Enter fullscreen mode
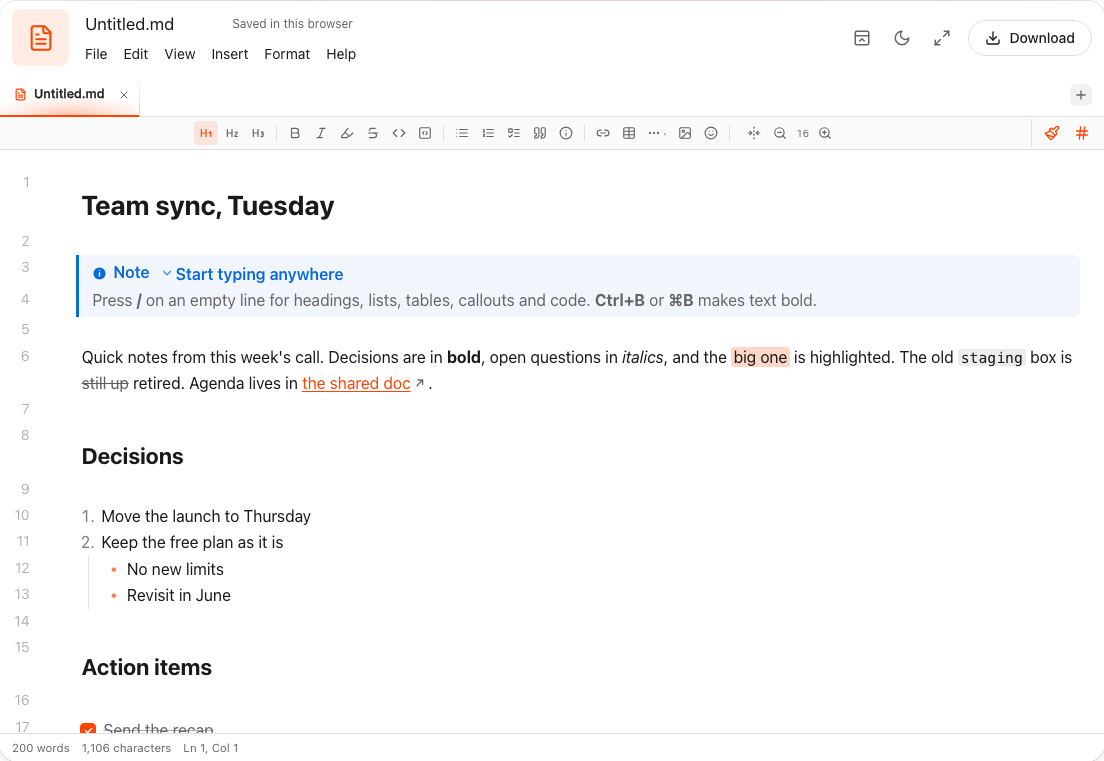This screenshot has width=1104, height=761. click(x=942, y=38)
